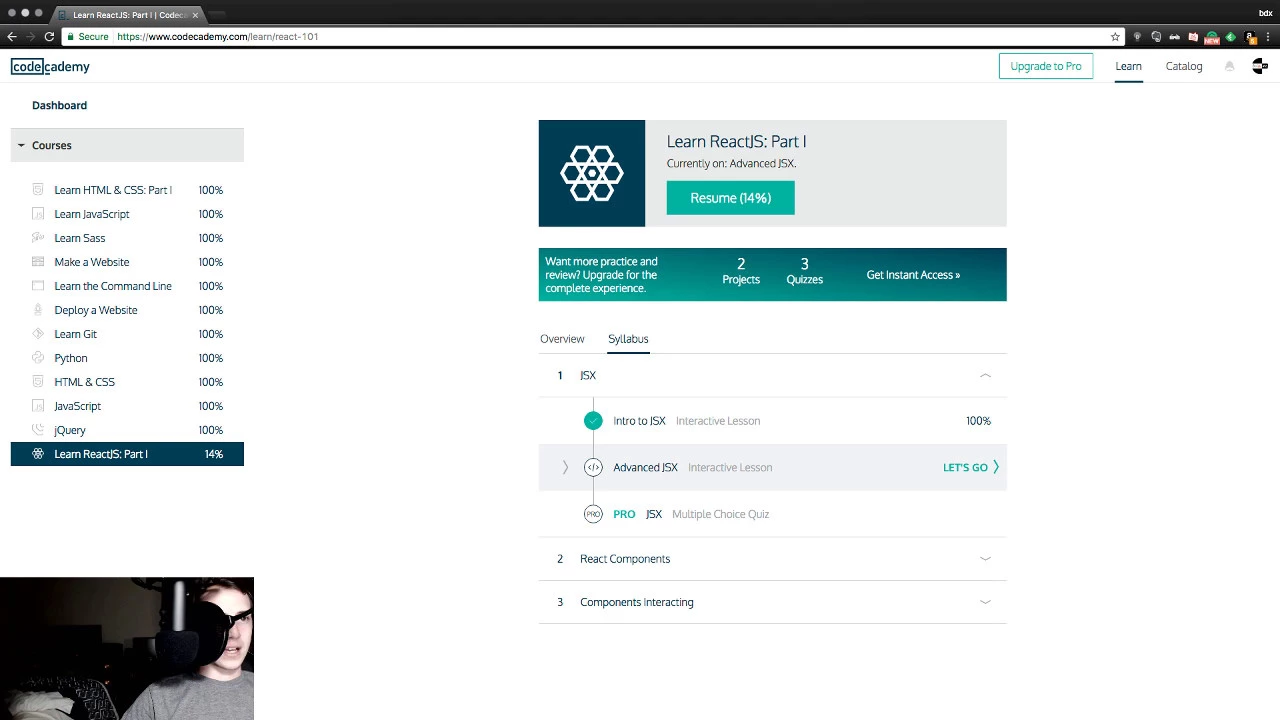Open the Dashboard link

(x=59, y=105)
